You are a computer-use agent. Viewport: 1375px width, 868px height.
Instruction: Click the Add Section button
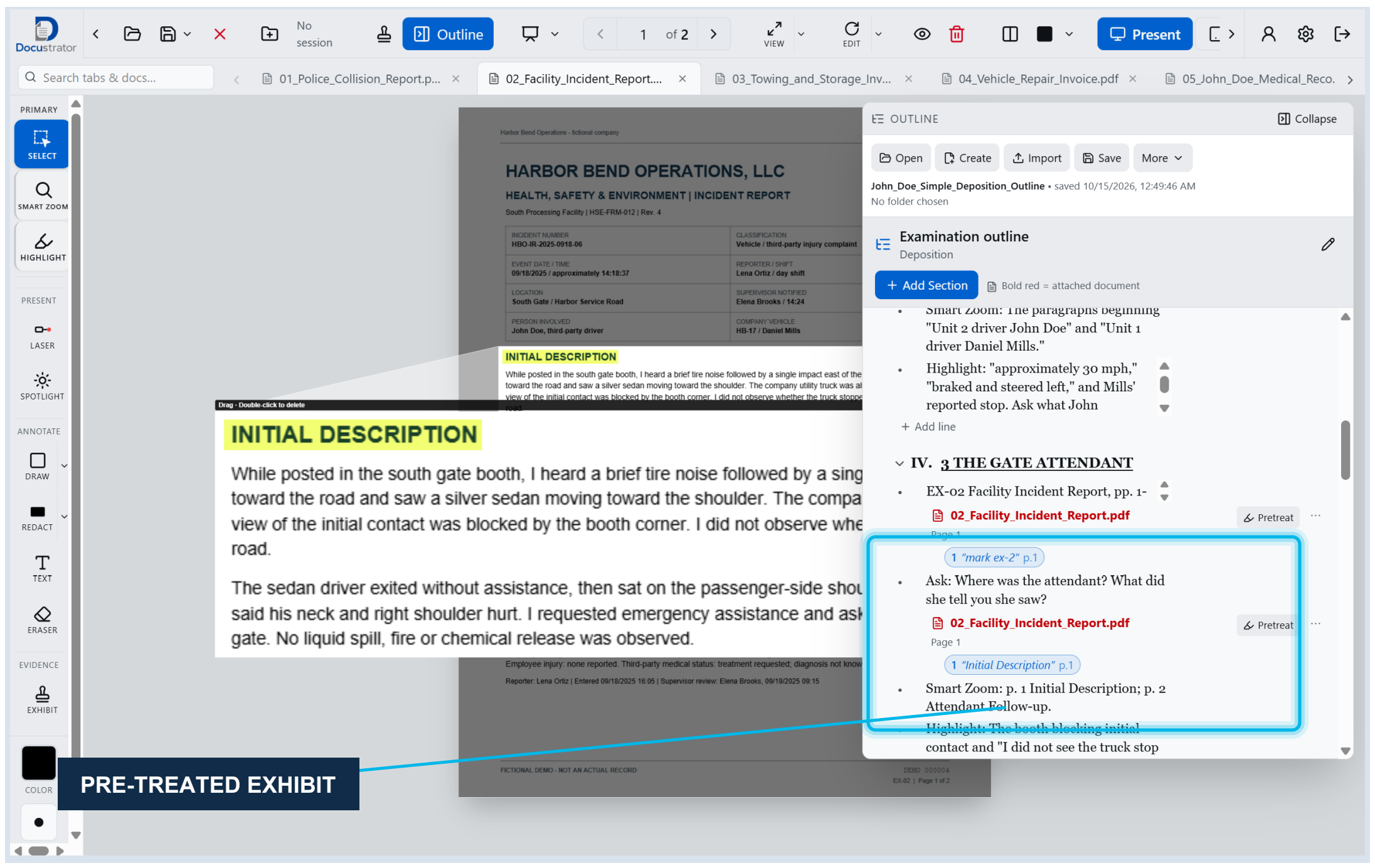(x=926, y=285)
